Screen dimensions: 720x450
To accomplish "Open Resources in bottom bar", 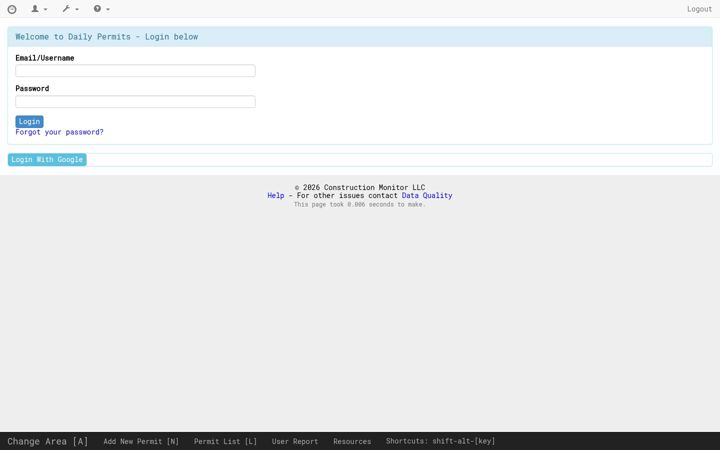I will coord(352,441).
